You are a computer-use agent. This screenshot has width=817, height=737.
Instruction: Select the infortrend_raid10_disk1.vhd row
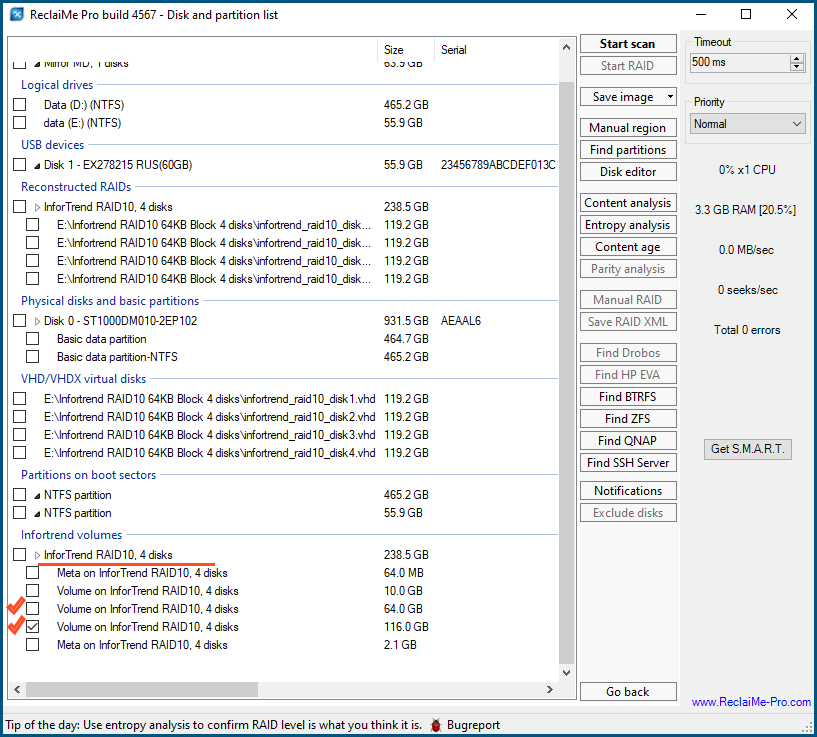(285, 399)
